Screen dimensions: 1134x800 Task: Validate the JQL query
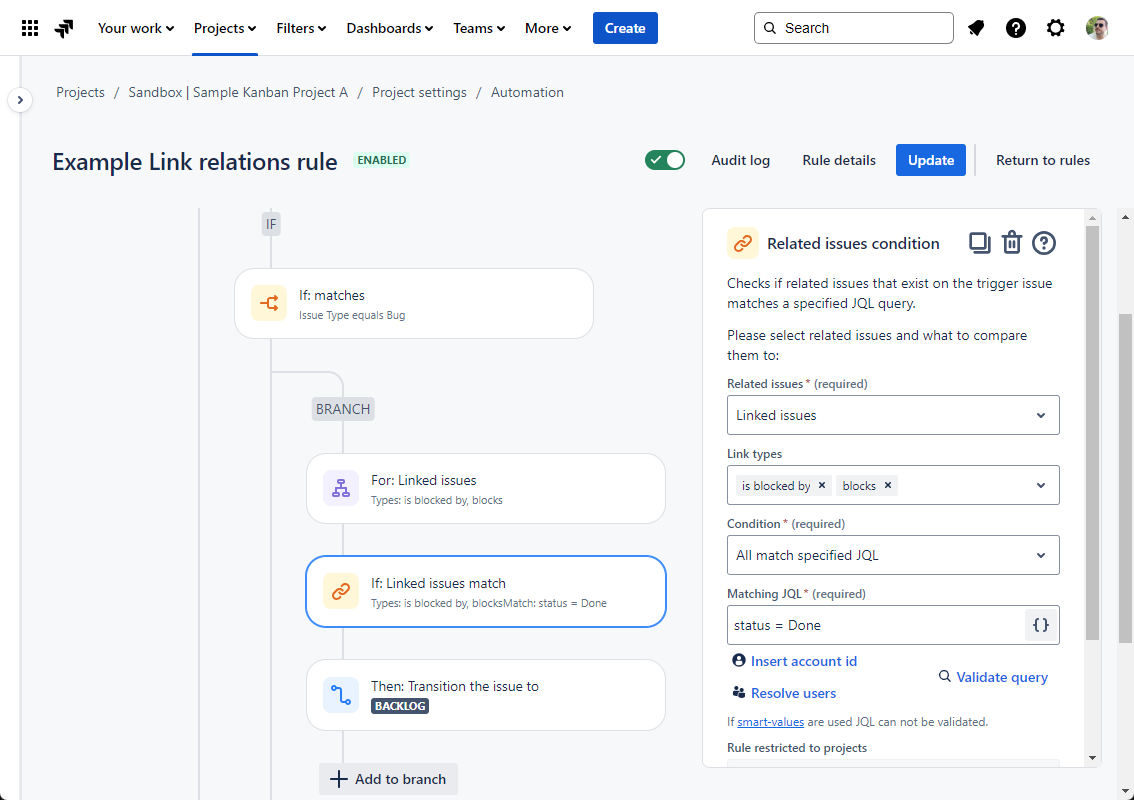click(x=1001, y=677)
